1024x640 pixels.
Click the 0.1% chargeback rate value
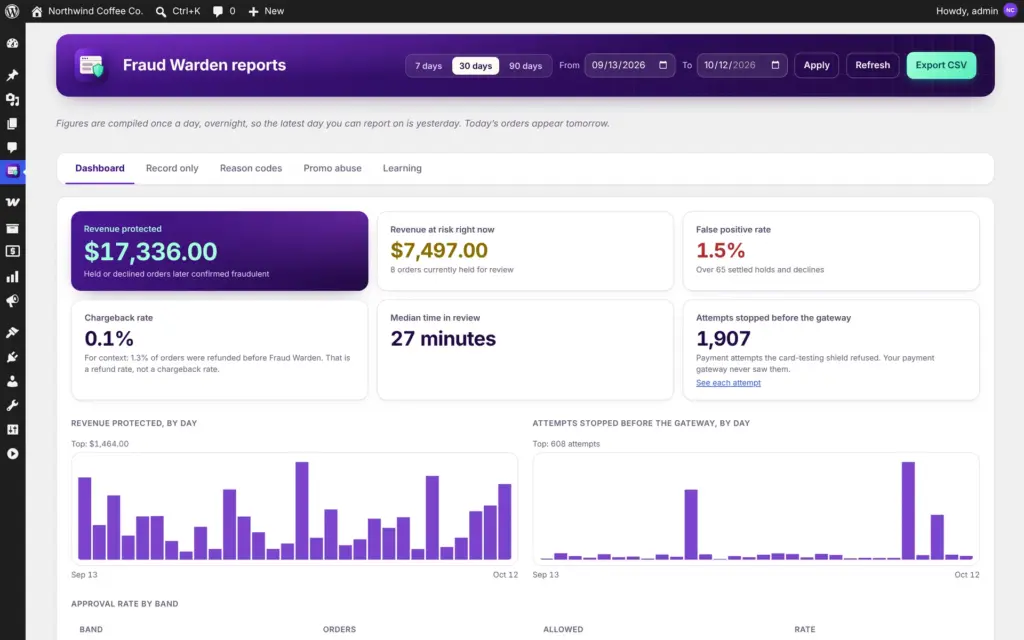[x=109, y=338]
